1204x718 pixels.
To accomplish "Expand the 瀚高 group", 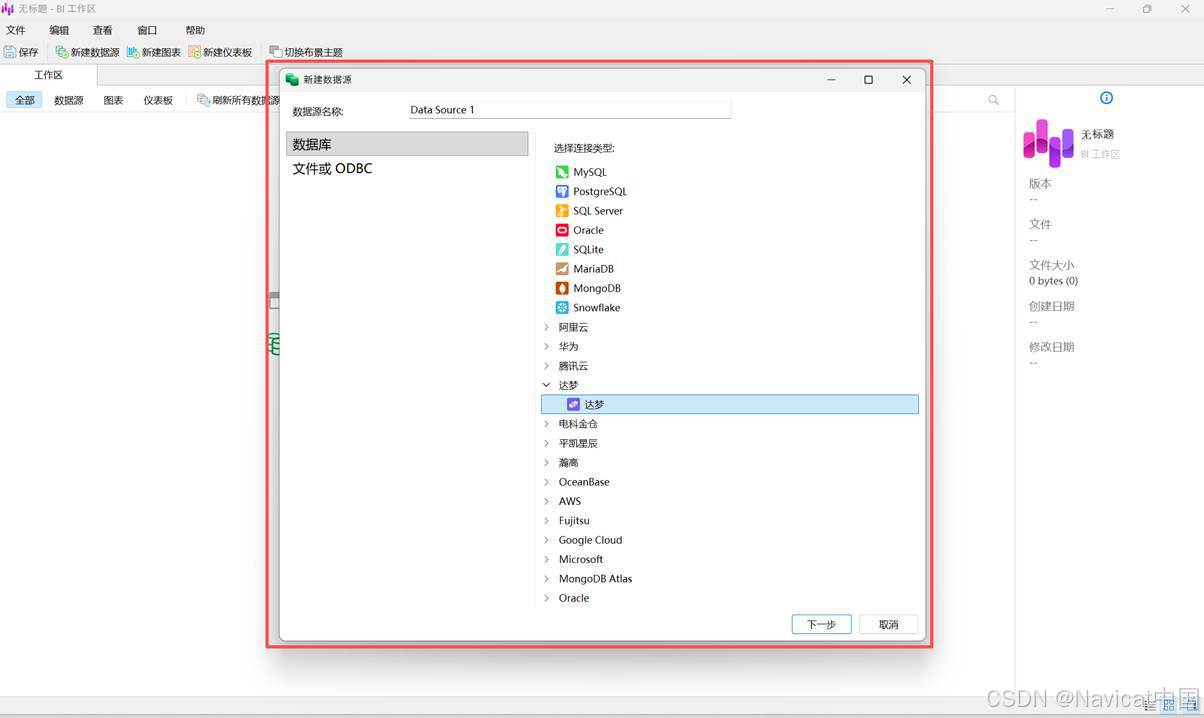I will coord(546,463).
